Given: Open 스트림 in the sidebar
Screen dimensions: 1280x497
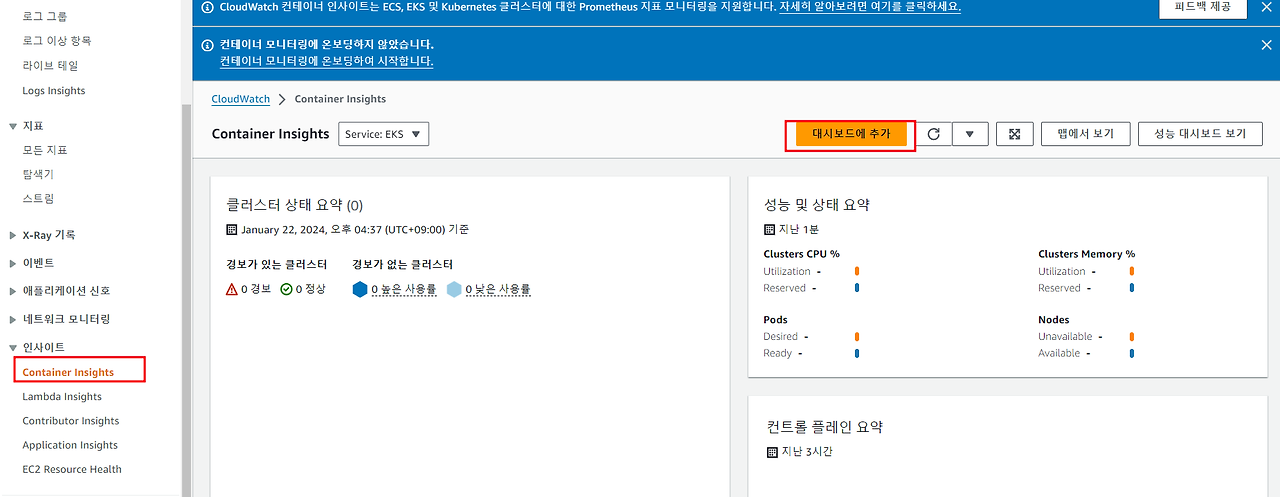Looking at the screenshot, I should tap(38, 198).
